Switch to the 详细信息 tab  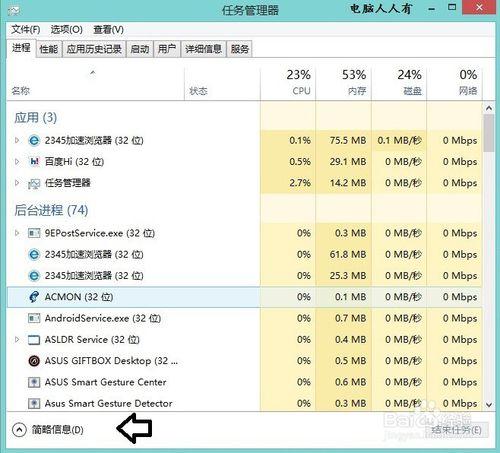(x=203, y=49)
